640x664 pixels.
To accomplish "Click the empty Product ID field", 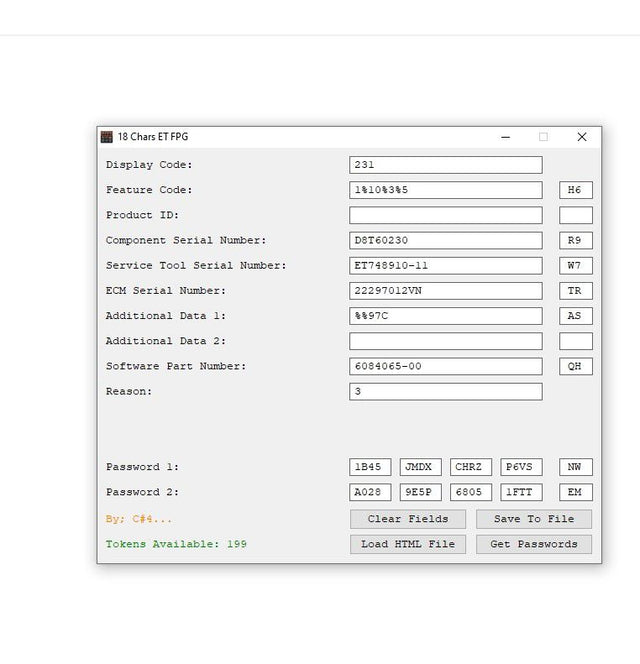I will (x=446, y=215).
